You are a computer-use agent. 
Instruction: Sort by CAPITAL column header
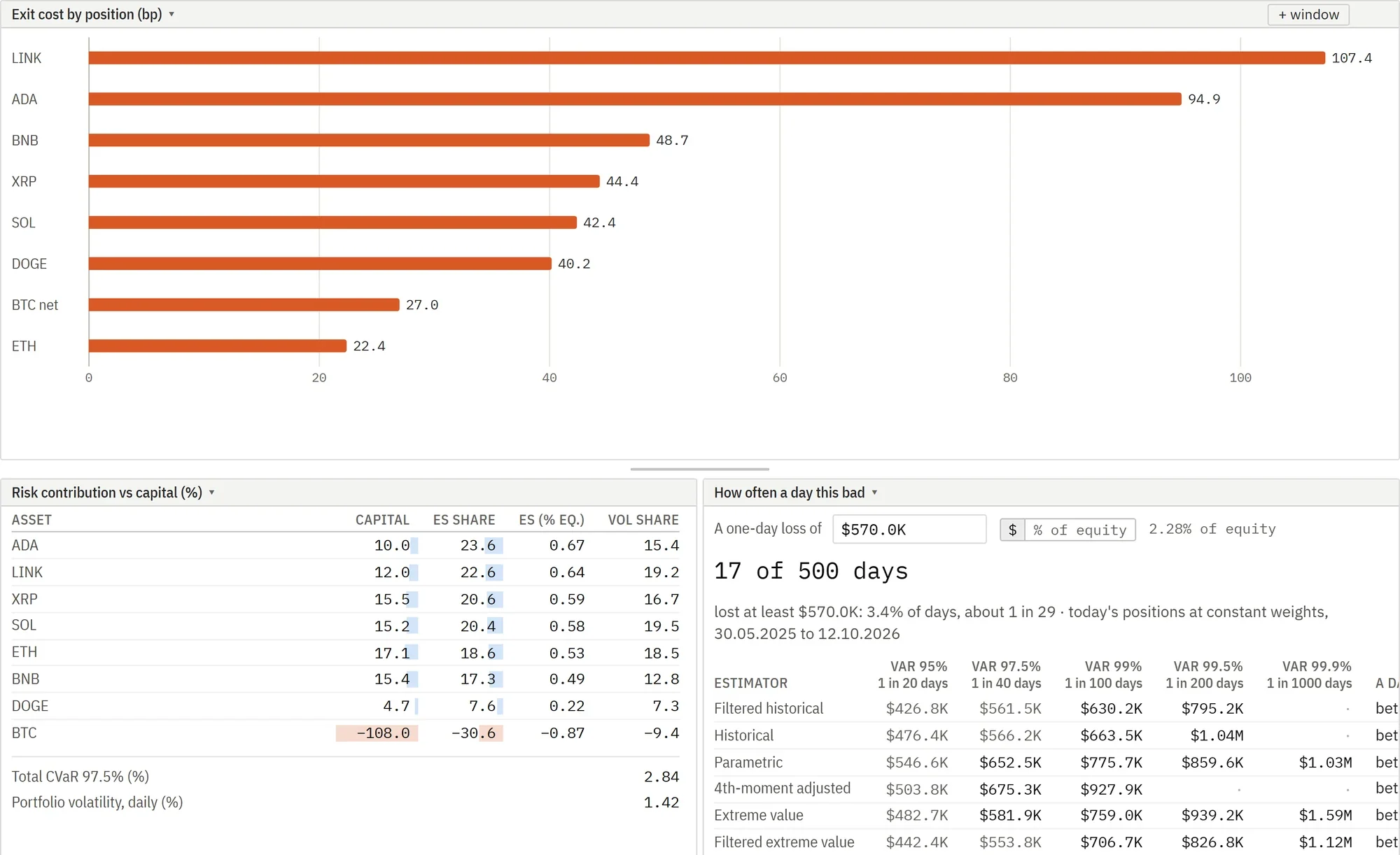(x=382, y=520)
